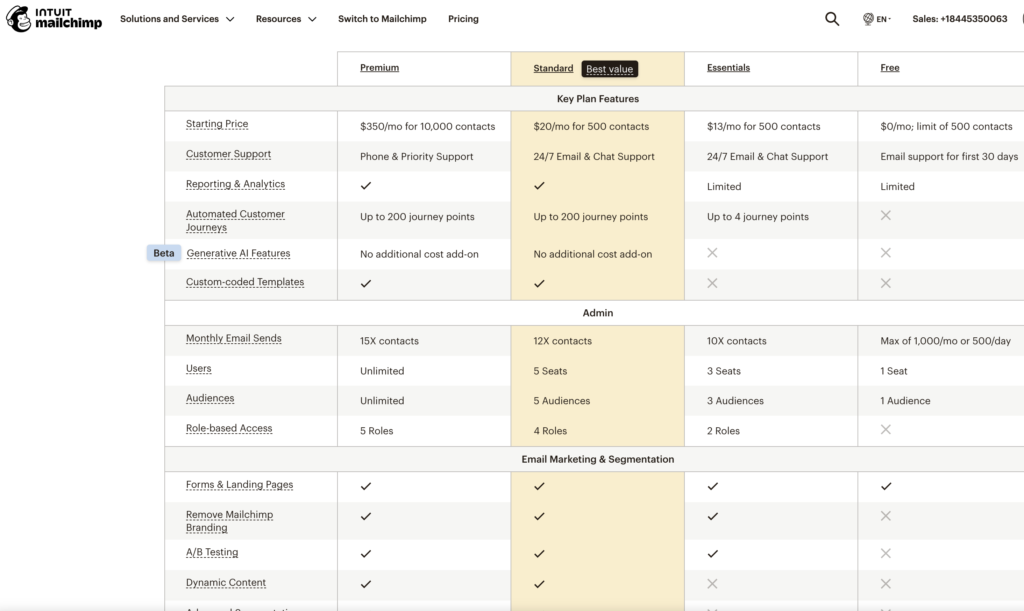
Task: Click Starting Price feature label
Action: [217, 124]
